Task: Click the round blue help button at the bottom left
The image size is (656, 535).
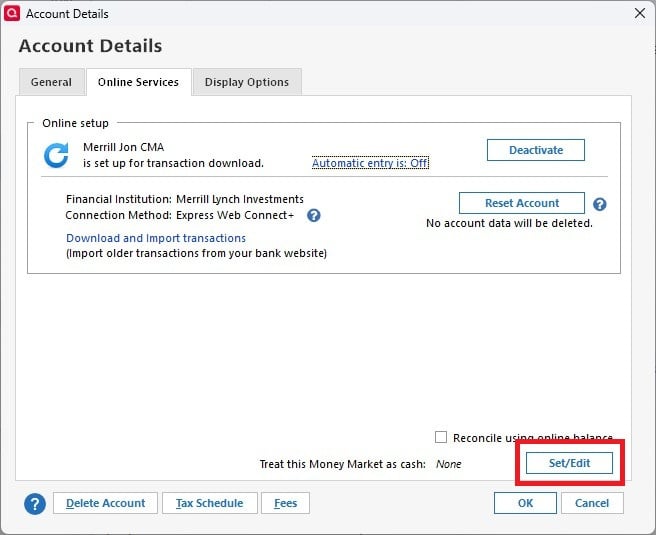Action: [x=35, y=504]
